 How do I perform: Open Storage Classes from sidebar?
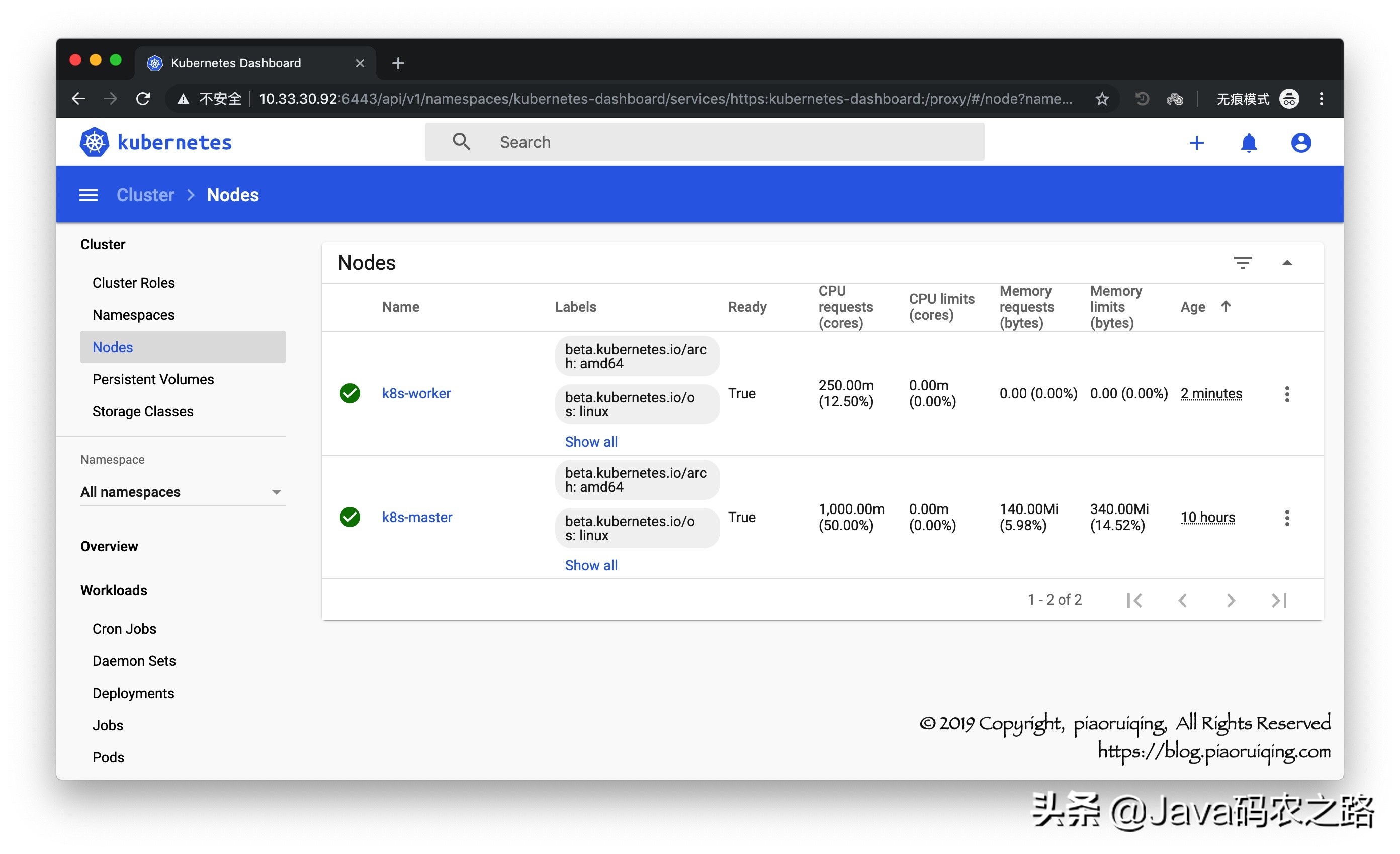[143, 411]
